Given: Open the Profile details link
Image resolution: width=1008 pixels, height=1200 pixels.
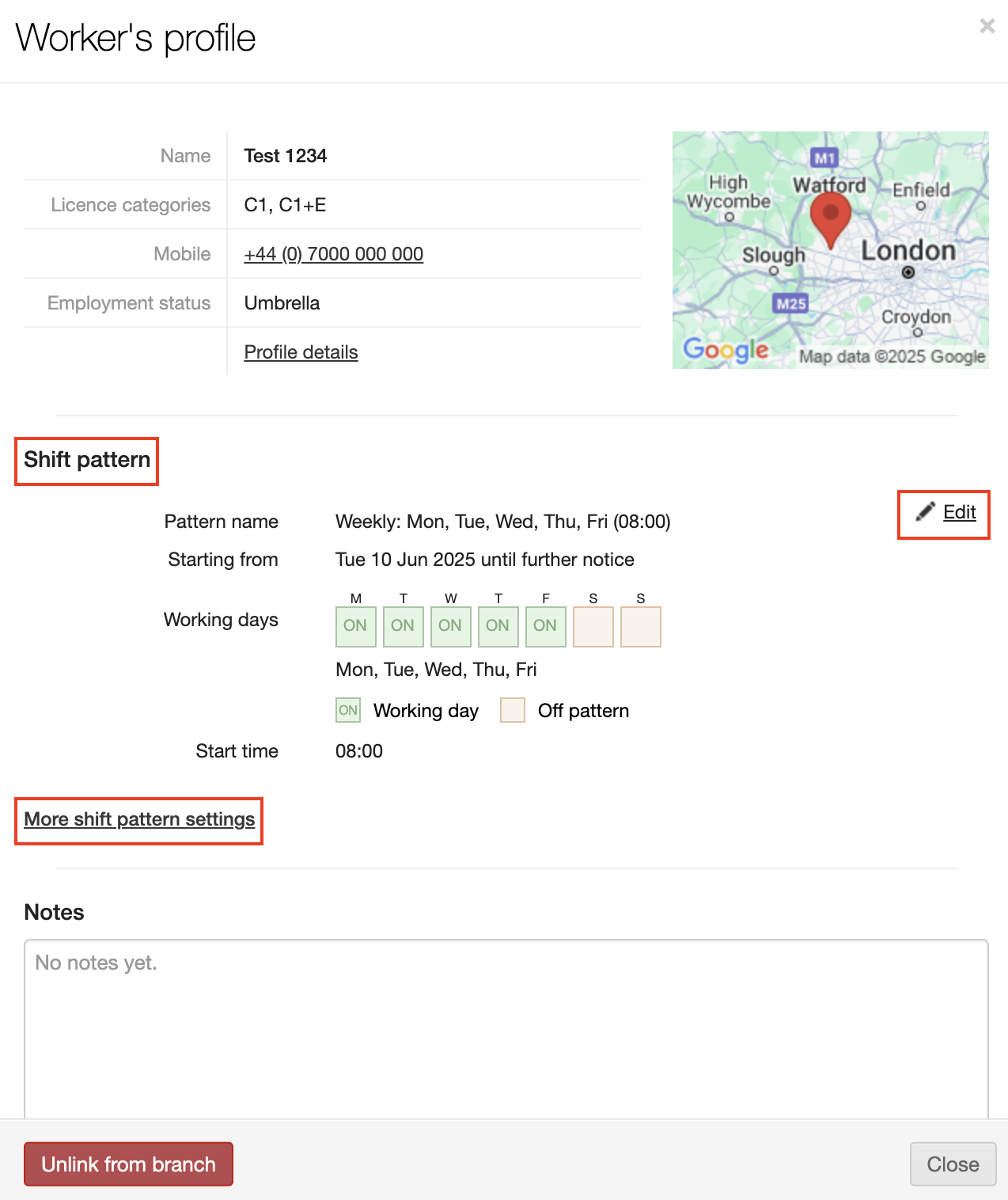Looking at the screenshot, I should (x=301, y=352).
